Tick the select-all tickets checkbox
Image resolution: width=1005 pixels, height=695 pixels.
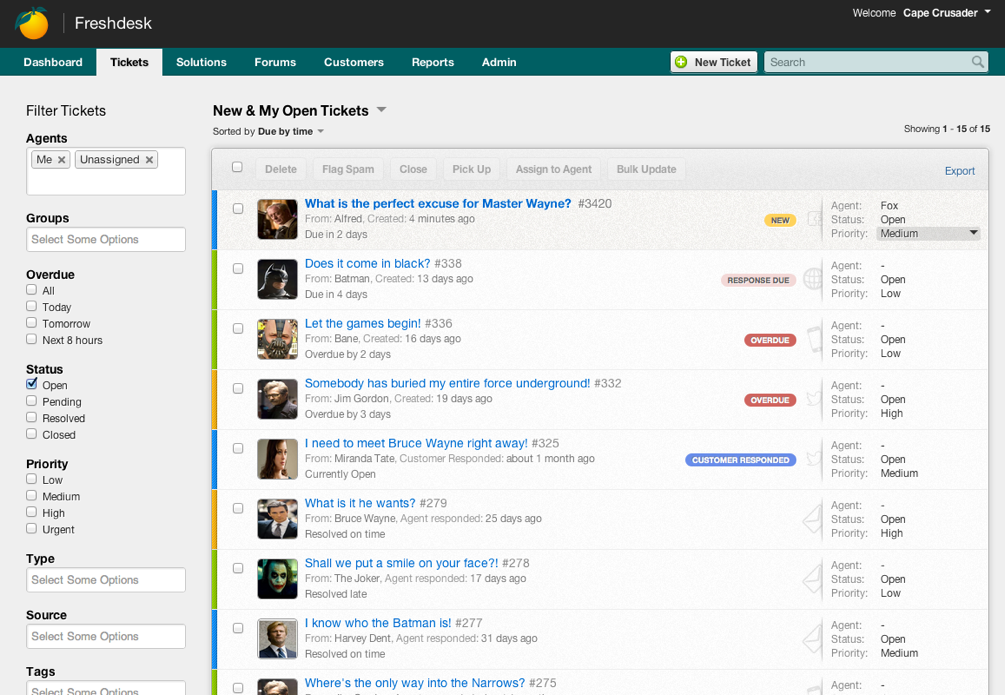pos(237,167)
